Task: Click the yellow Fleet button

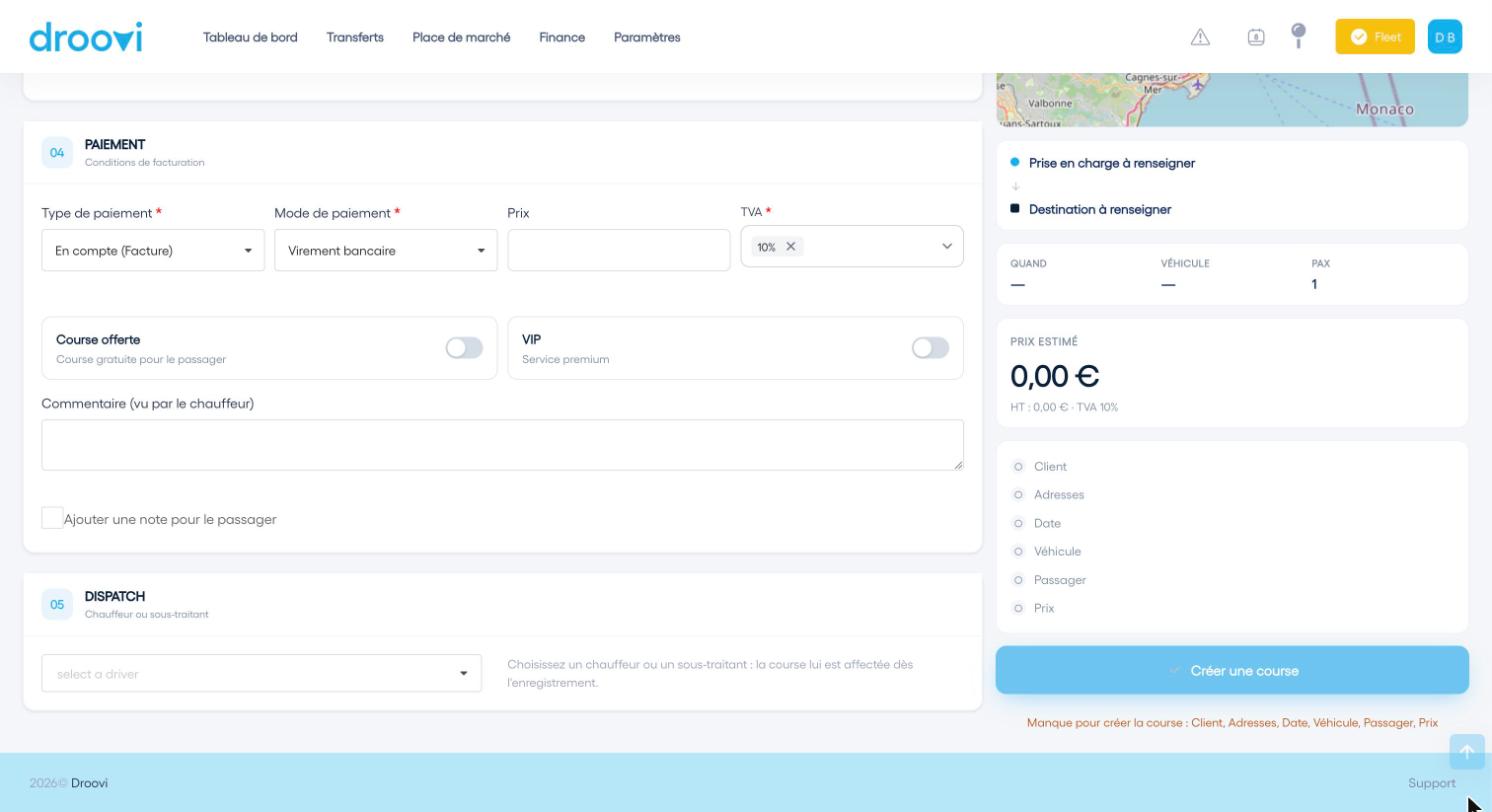Action: [1375, 37]
